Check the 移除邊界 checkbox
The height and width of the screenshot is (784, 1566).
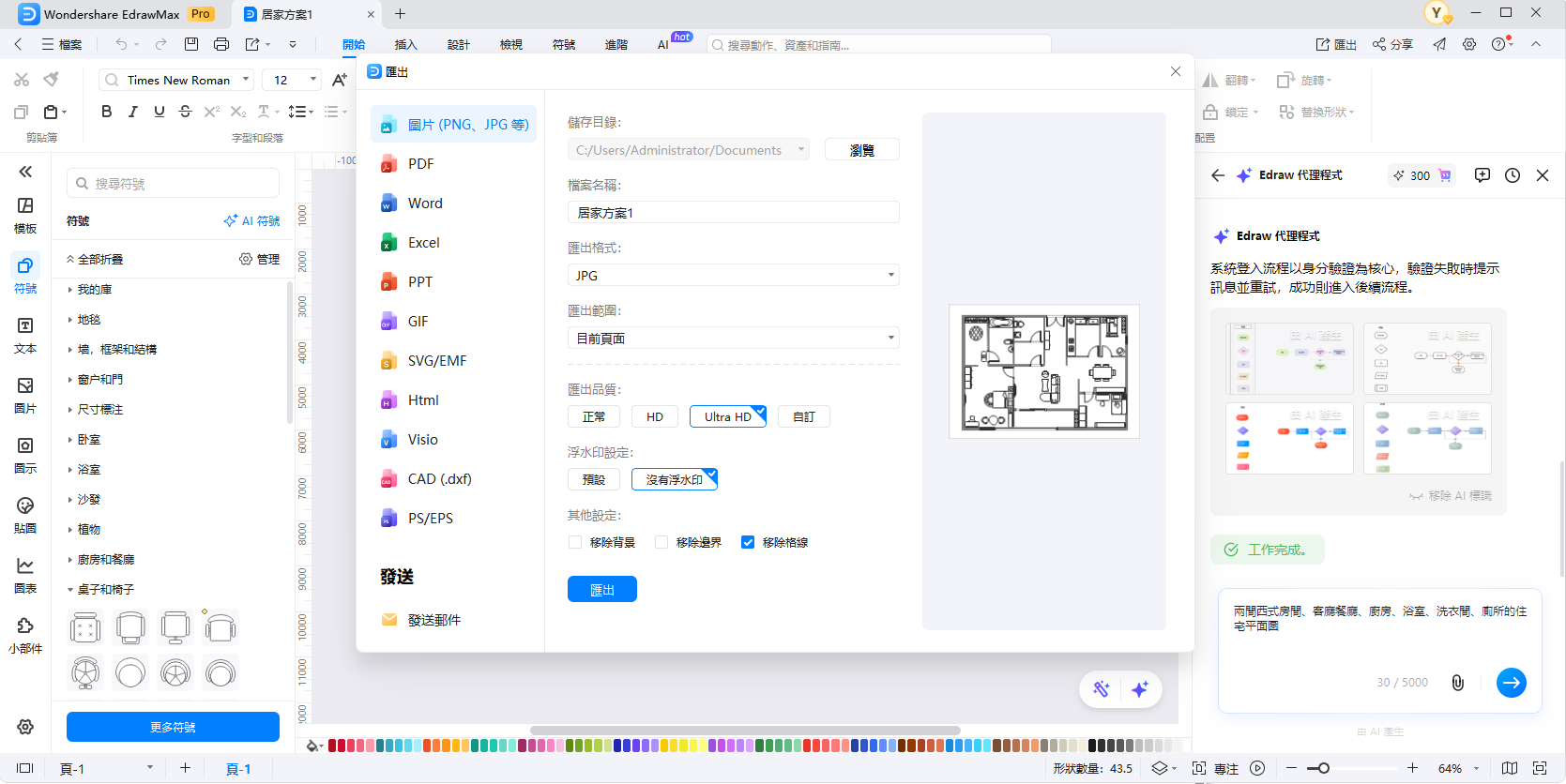click(x=661, y=542)
